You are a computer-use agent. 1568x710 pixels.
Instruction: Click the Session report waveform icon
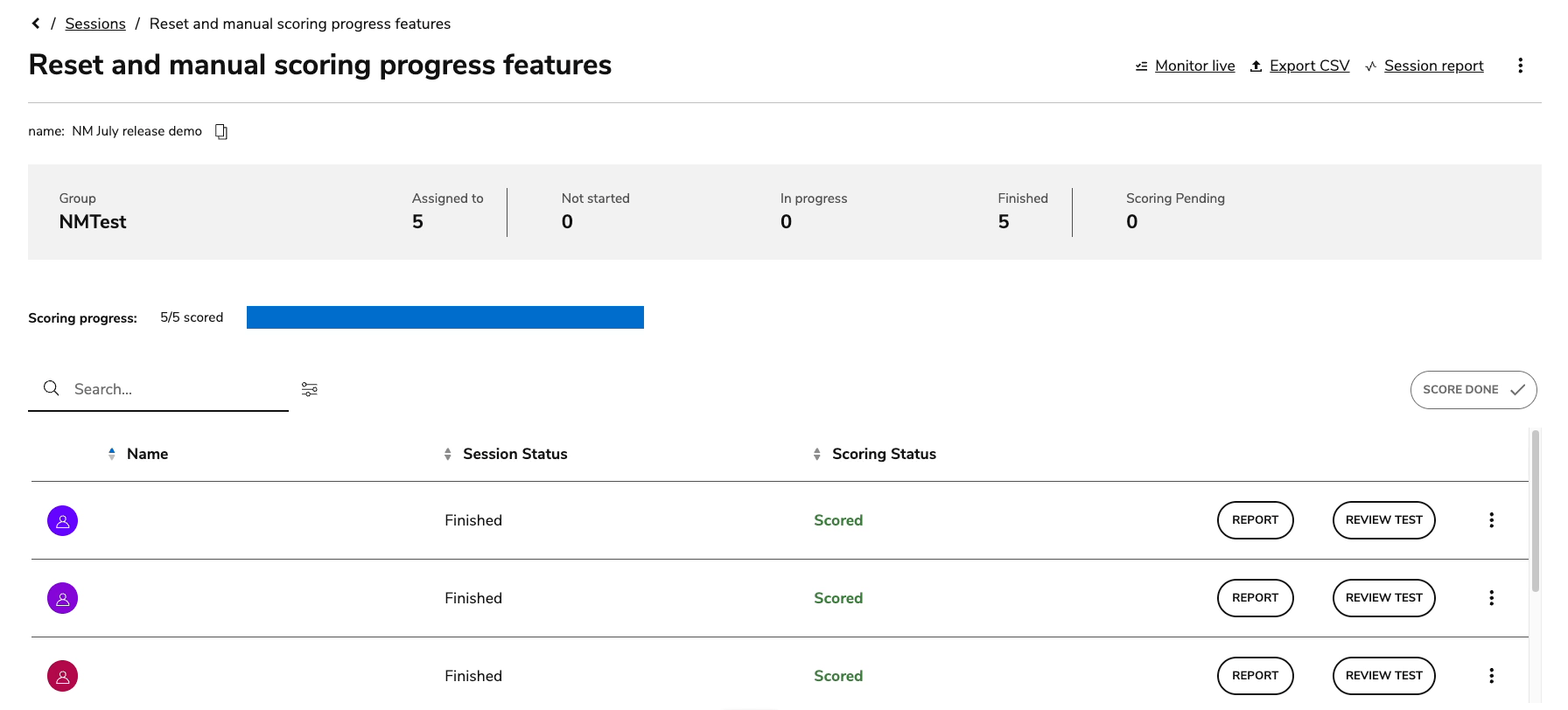1370,66
